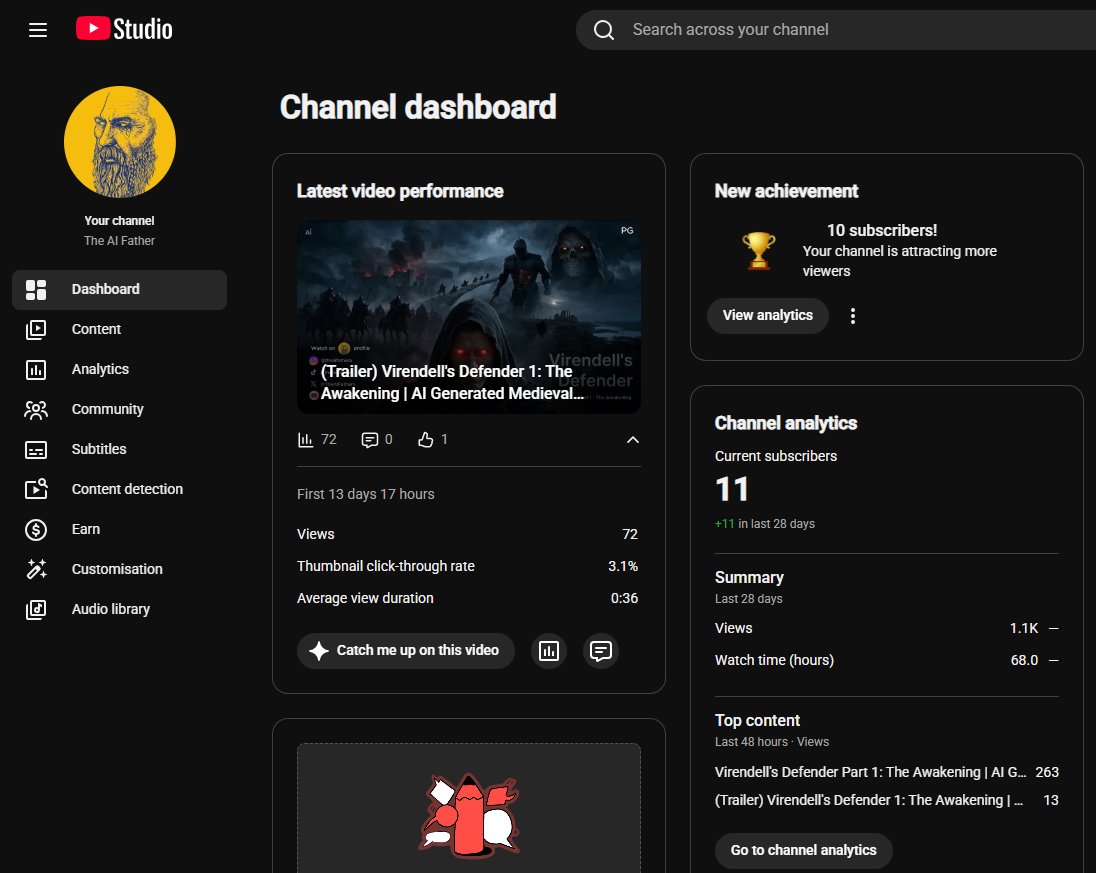Click the trophy achievement icon
This screenshot has width=1096, height=873.
[758, 250]
